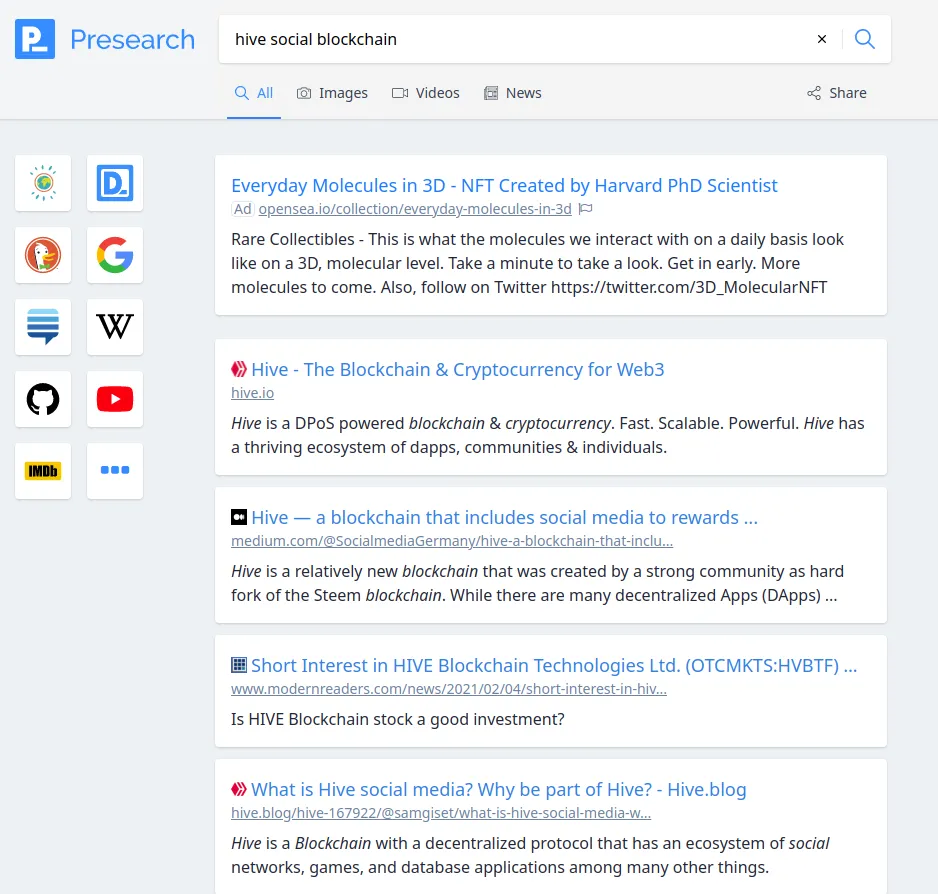Viewport: 938px width, 894px height.
Task: Select the globe sunburst search provider icon
Action: coord(43,183)
